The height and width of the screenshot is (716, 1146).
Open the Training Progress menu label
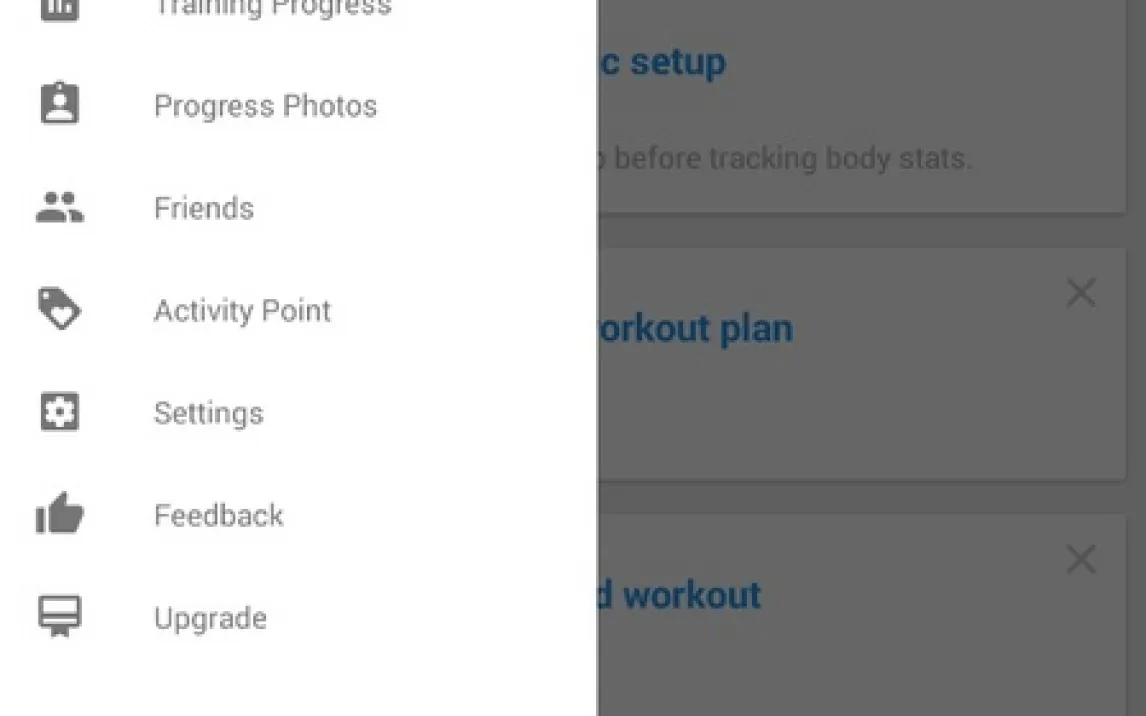[x=272, y=8]
